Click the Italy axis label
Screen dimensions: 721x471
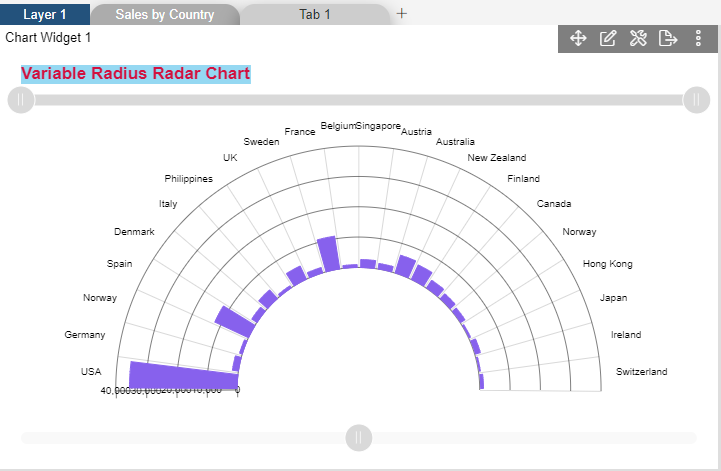point(168,204)
